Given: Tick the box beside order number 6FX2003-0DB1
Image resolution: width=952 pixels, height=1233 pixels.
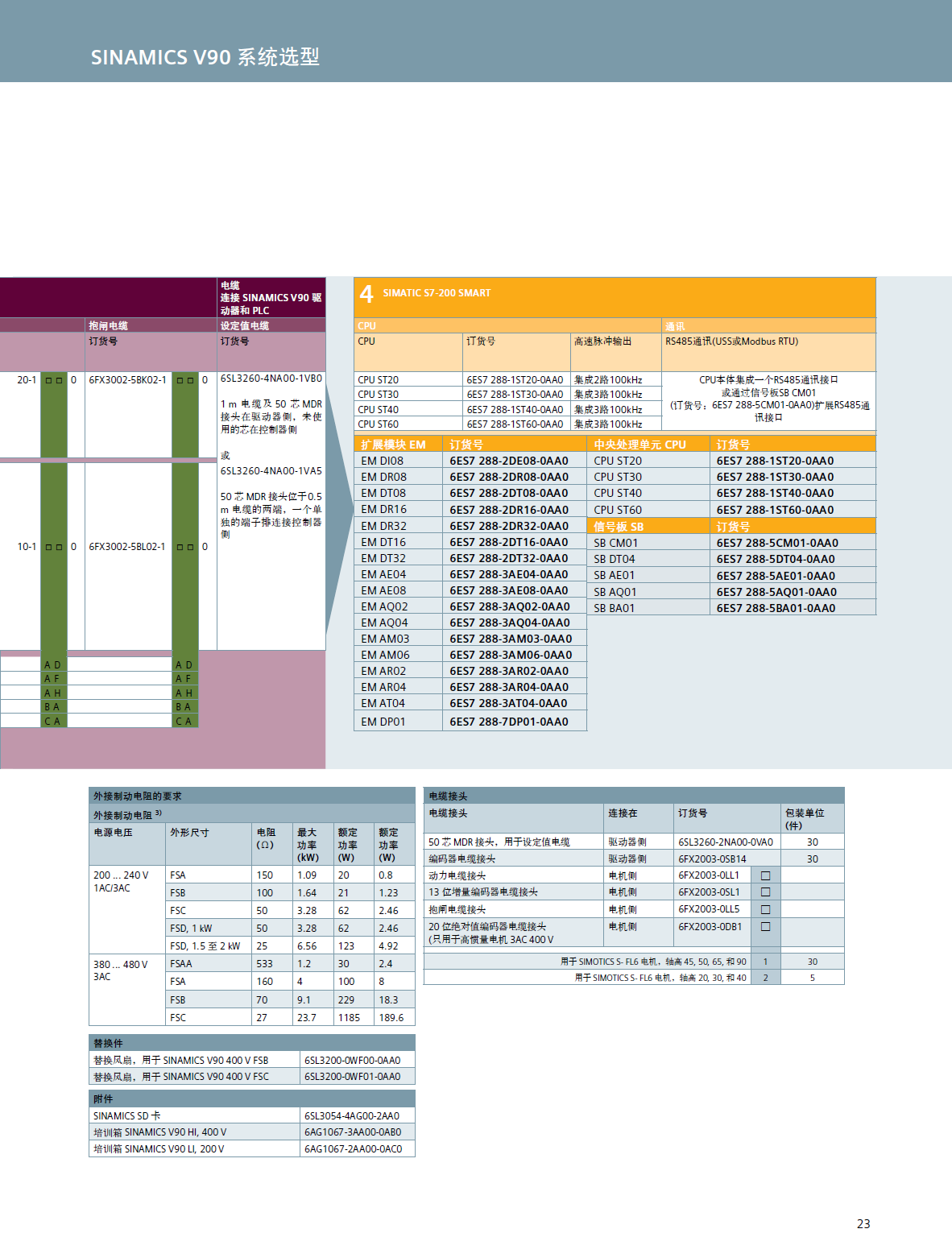Looking at the screenshot, I should [x=765, y=927].
